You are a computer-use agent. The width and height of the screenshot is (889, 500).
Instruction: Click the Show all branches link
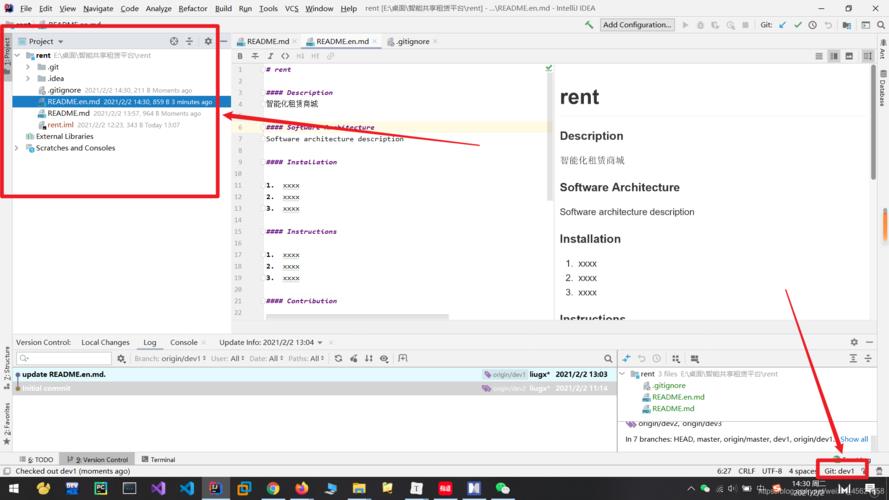[x=853, y=439]
